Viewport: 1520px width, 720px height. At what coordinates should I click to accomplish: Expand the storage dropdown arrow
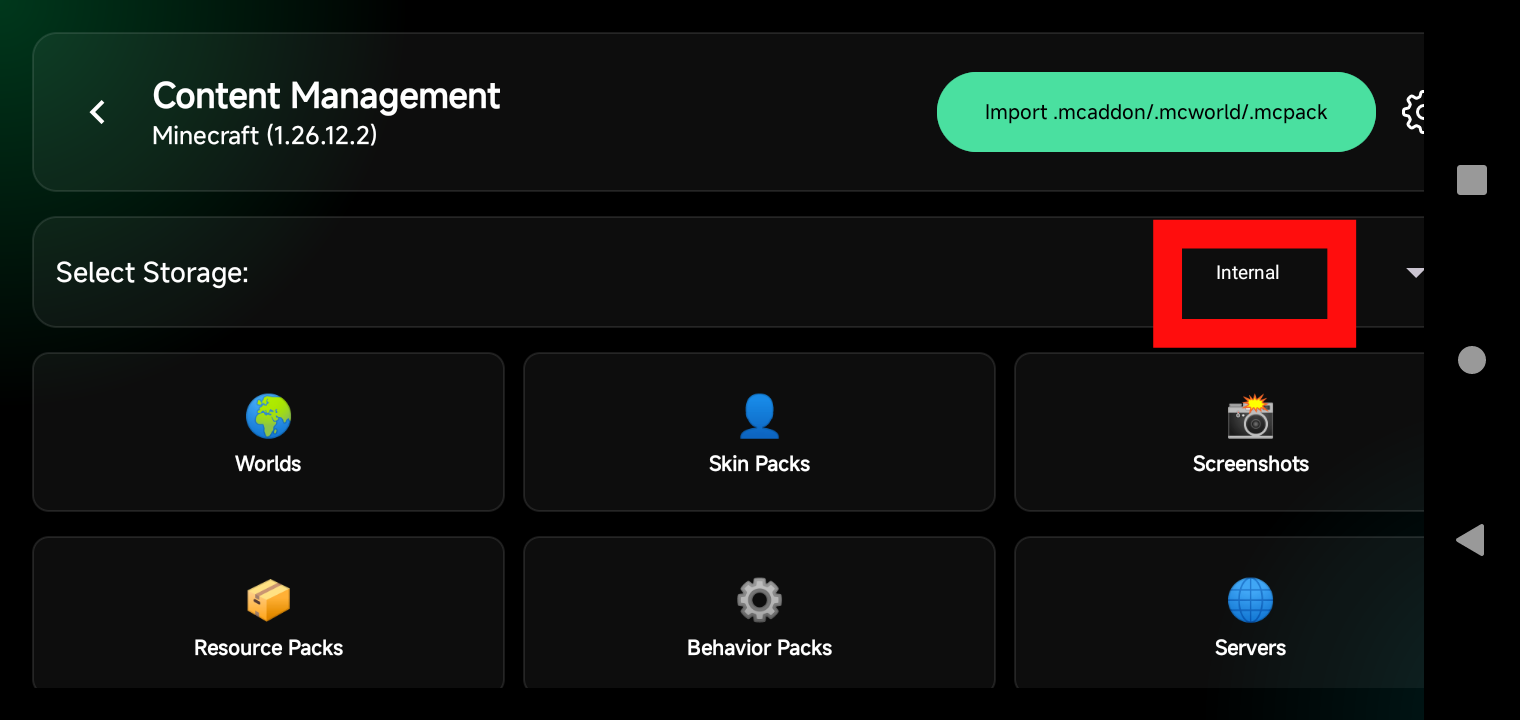(1414, 273)
